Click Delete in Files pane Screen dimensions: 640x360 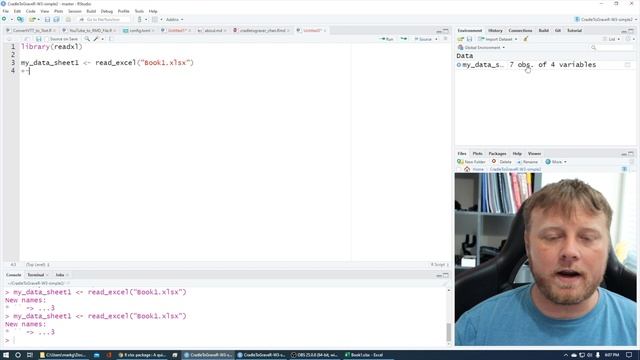[502, 162]
